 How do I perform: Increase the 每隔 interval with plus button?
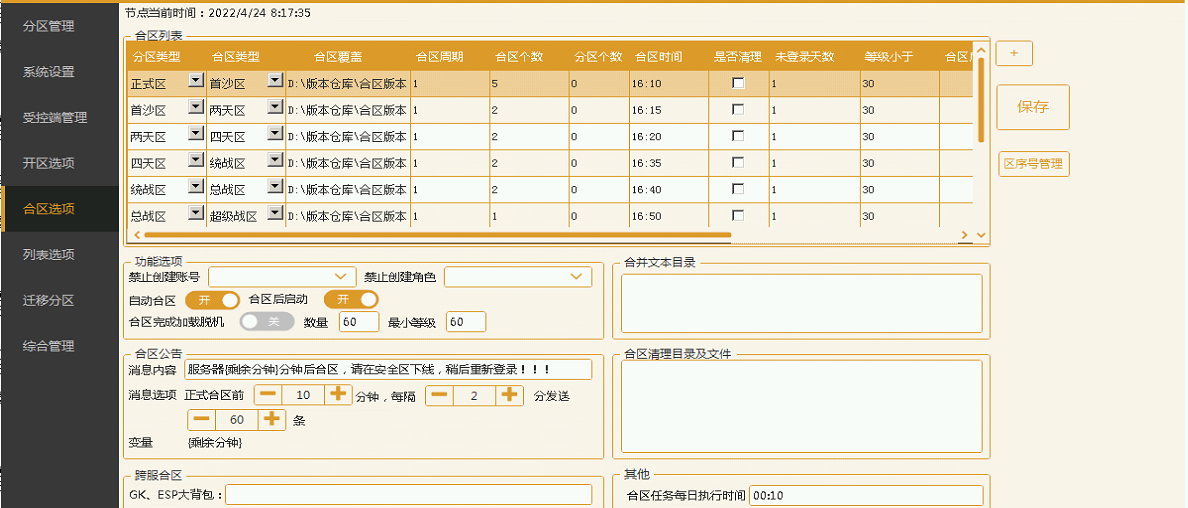[x=510, y=395]
